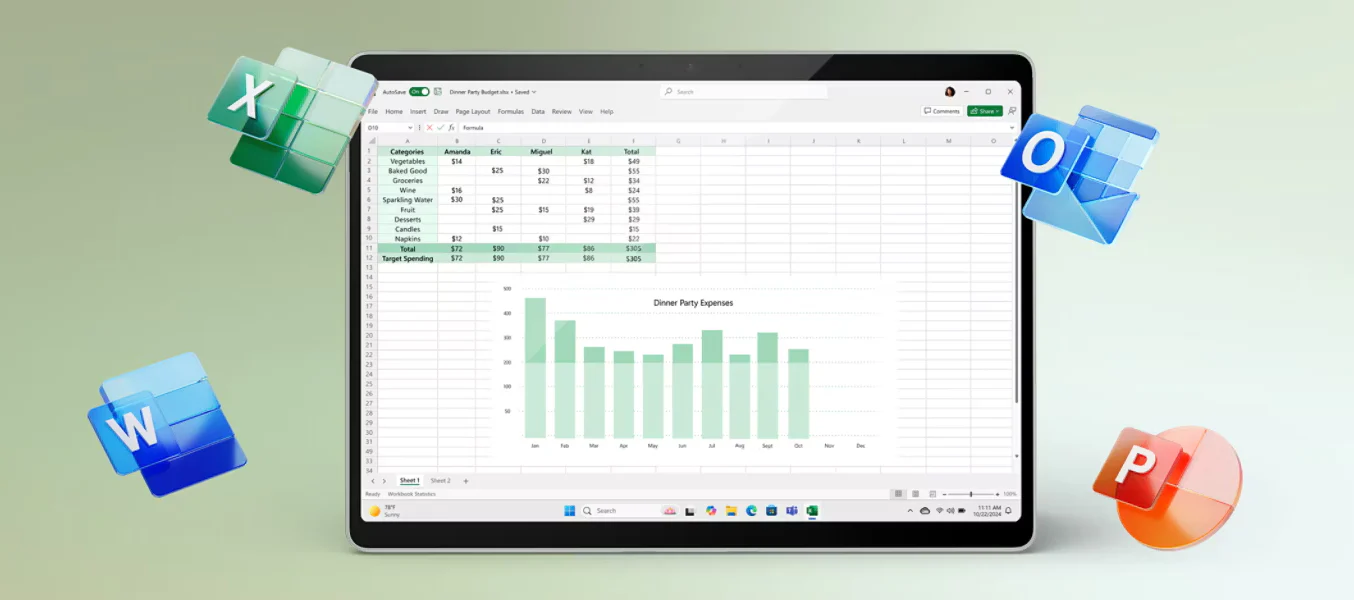Switch to the View ribbon tab
This screenshot has width=1354, height=600.
click(x=586, y=112)
